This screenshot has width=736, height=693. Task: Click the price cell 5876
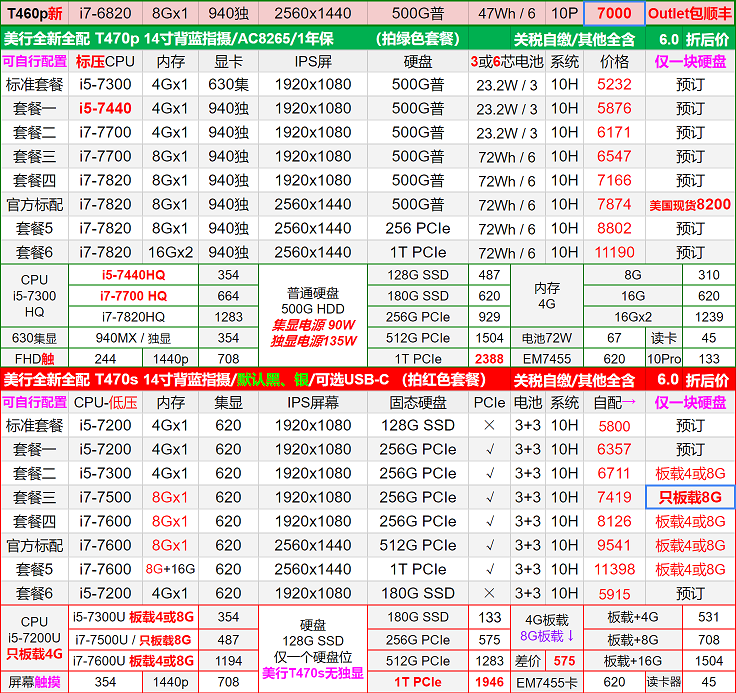(614, 108)
